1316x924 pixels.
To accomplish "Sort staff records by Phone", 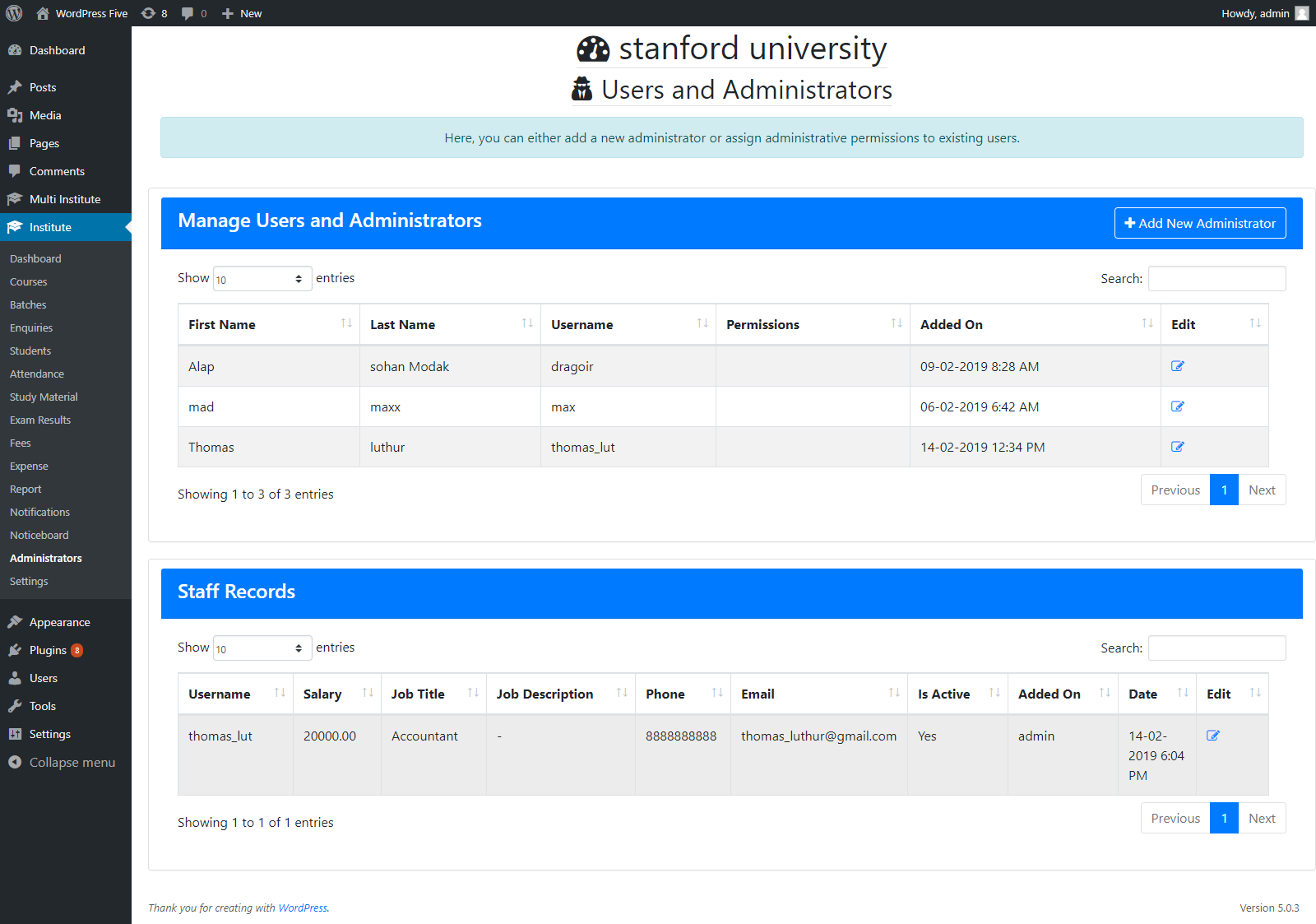I will coord(683,694).
